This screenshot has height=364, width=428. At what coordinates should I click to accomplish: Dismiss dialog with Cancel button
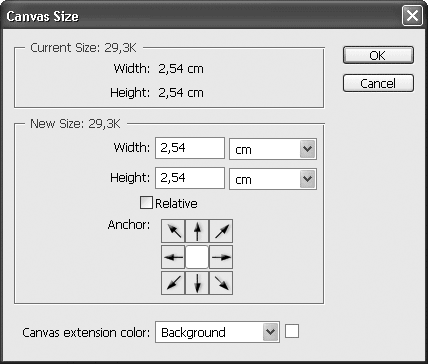[378, 83]
